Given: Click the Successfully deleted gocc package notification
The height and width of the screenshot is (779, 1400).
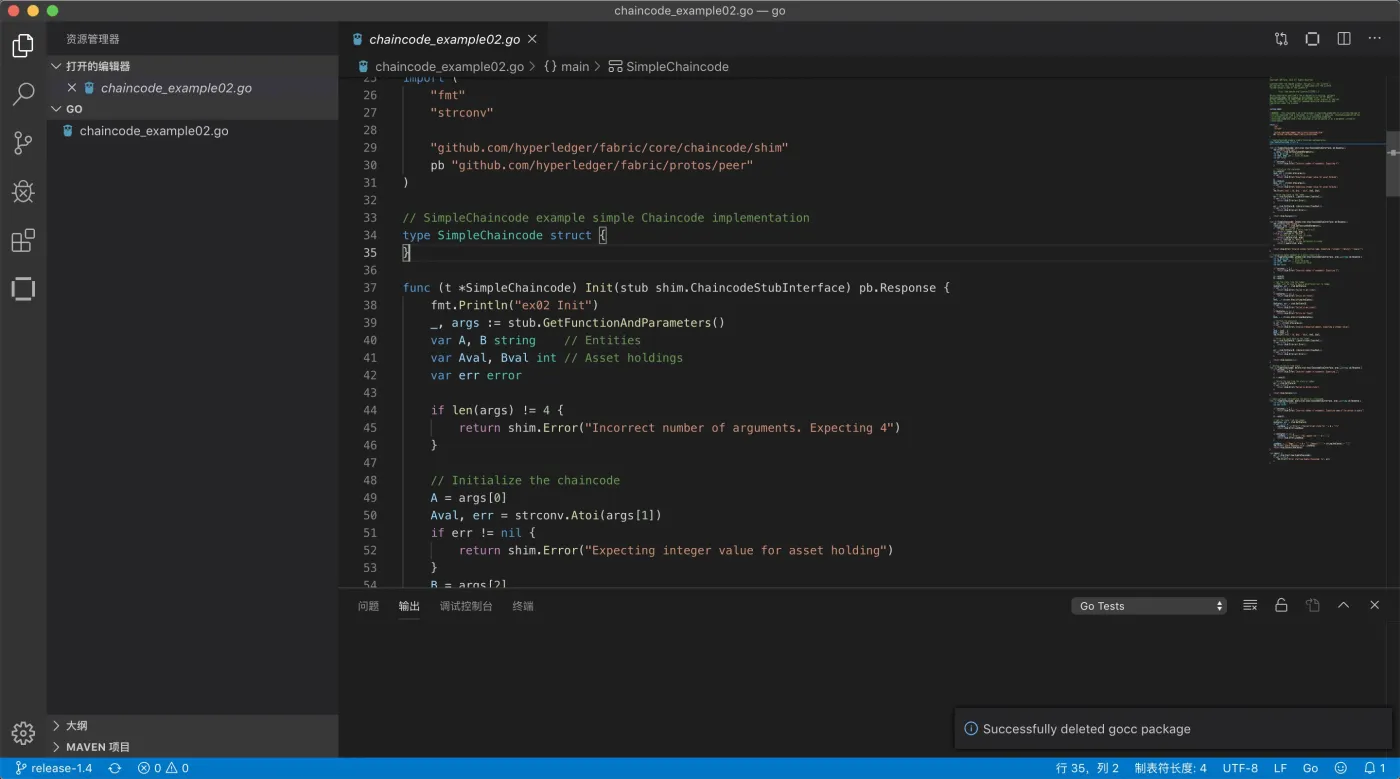Looking at the screenshot, I should coord(1173,729).
